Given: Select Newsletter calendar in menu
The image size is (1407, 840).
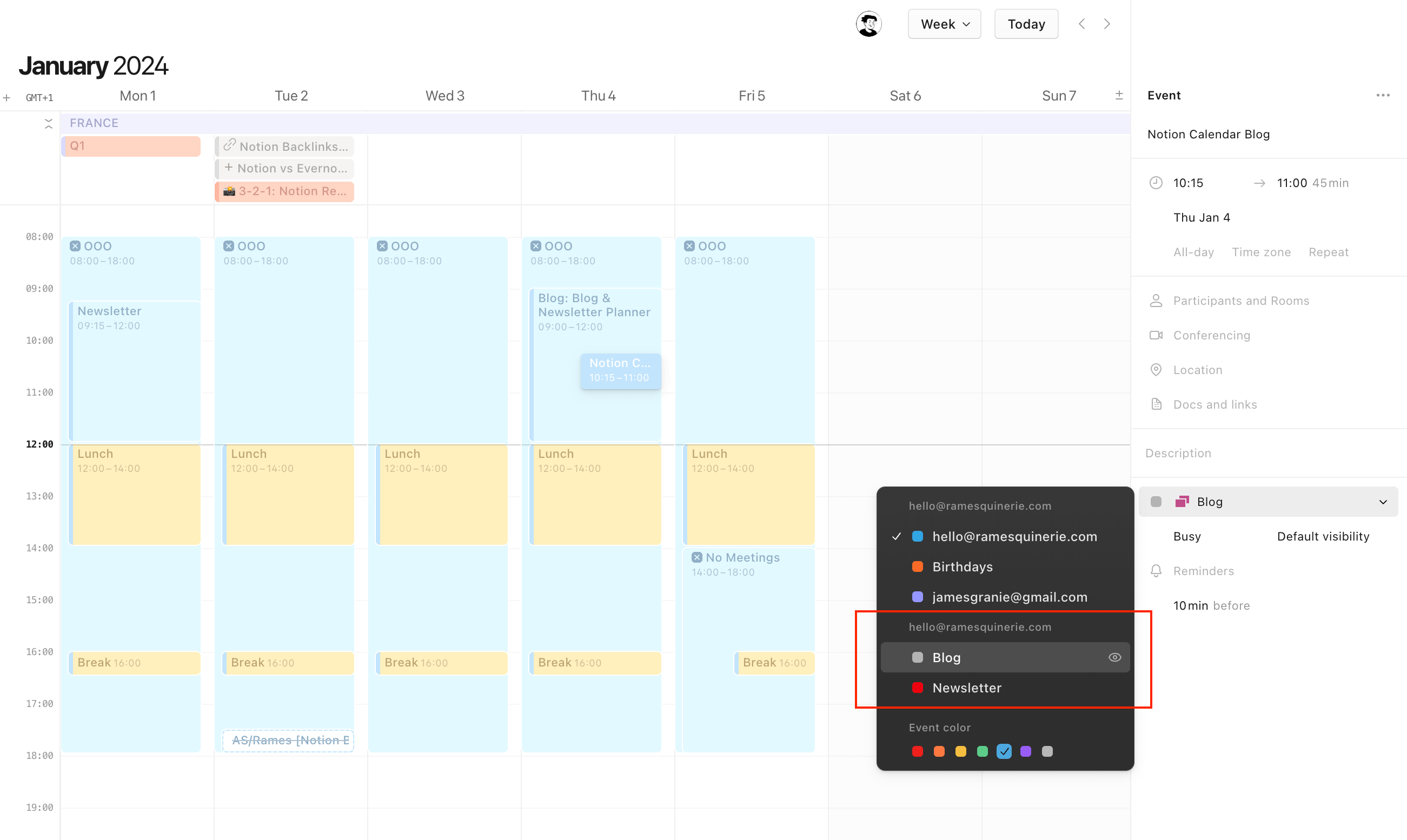Looking at the screenshot, I should (x=1005, y=688).
